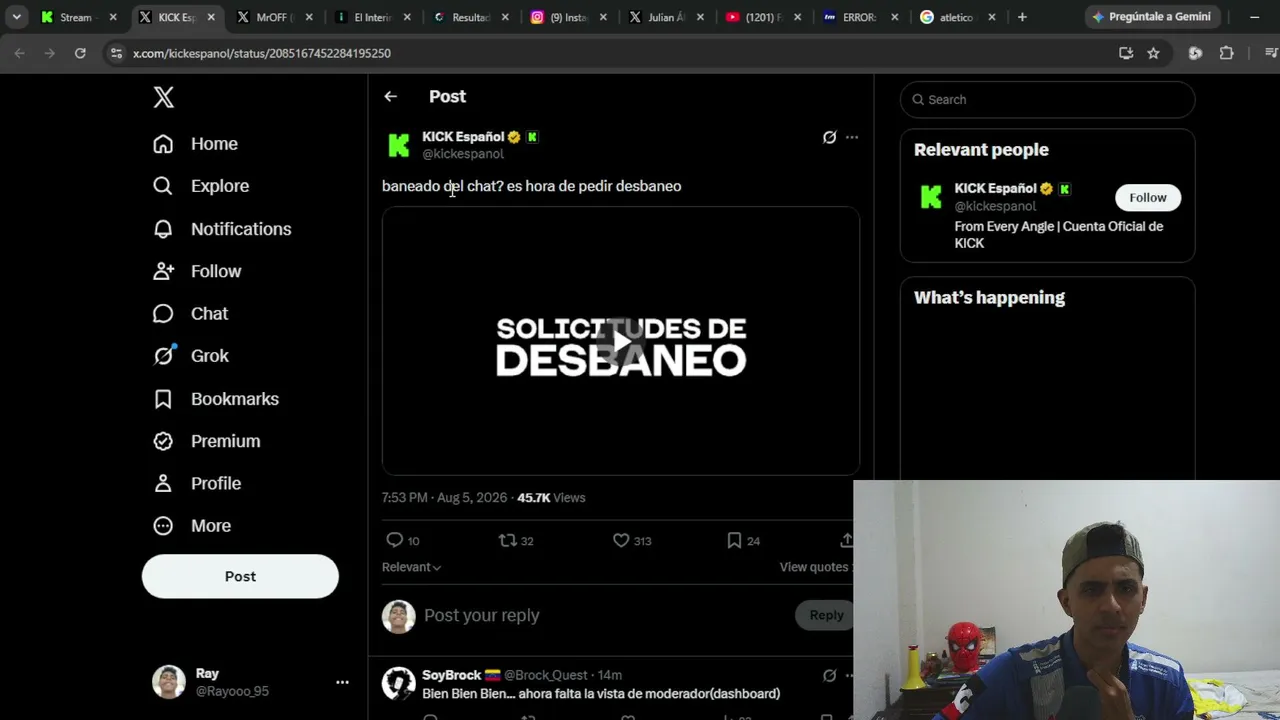Image resolution: width=1280 pixels, height=720 pixels.
Task: Close the KICK Español browser tab
Action: pos(211,17)
